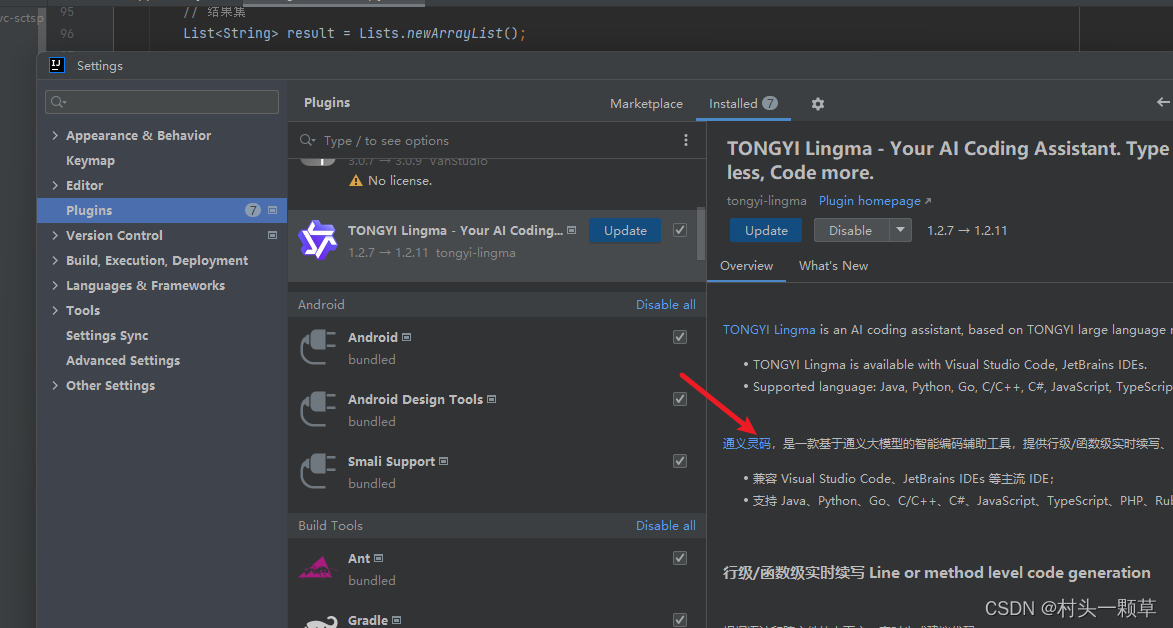Viewport: 1173px width, 628px height.
Task: Expand Languages & Frameworks
Action: (x=55, y=285)
